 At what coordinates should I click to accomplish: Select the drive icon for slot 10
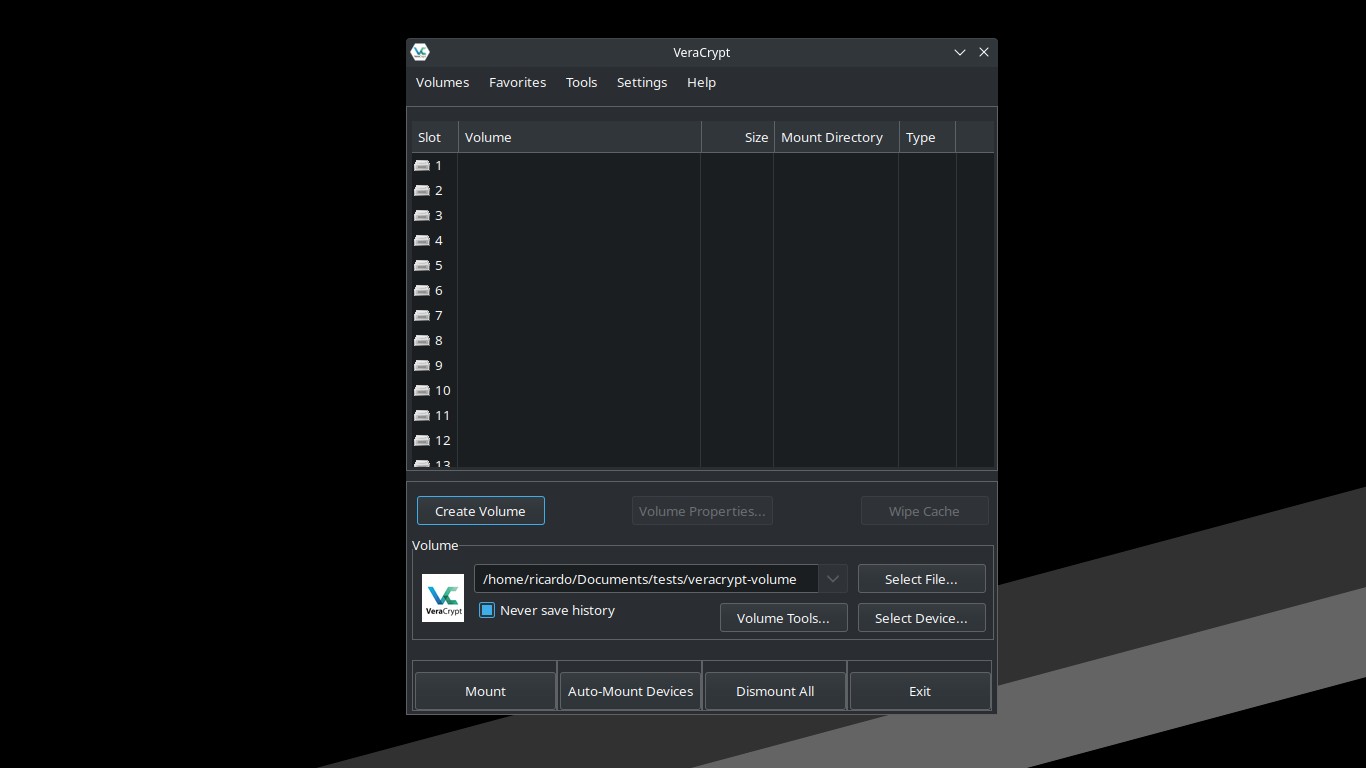click(422, 390)
